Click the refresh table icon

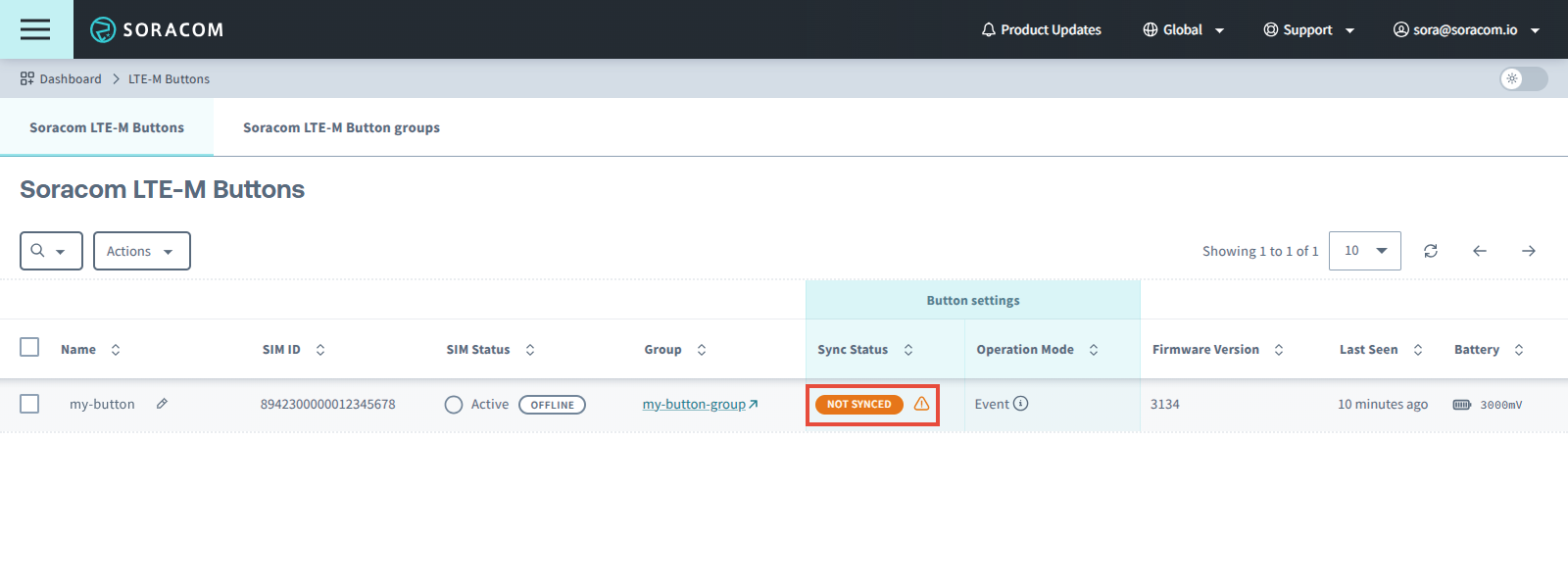click(1431, 251)
